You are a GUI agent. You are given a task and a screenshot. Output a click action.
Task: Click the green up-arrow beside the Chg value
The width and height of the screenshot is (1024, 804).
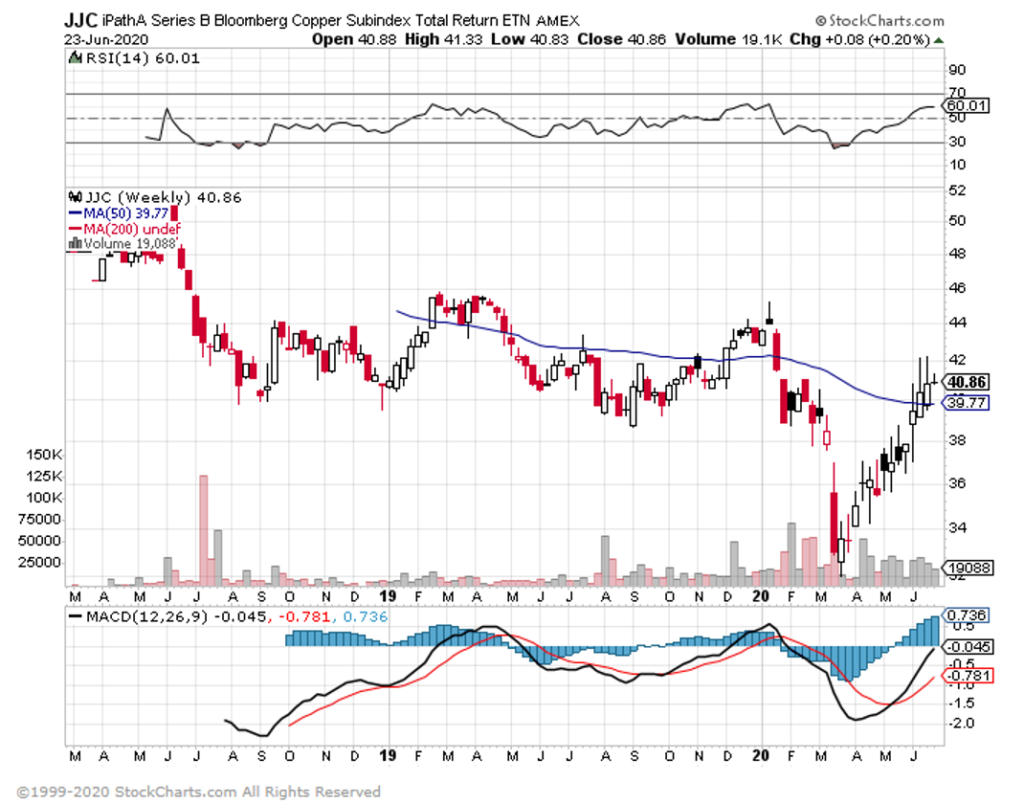[x=938, y=40]
